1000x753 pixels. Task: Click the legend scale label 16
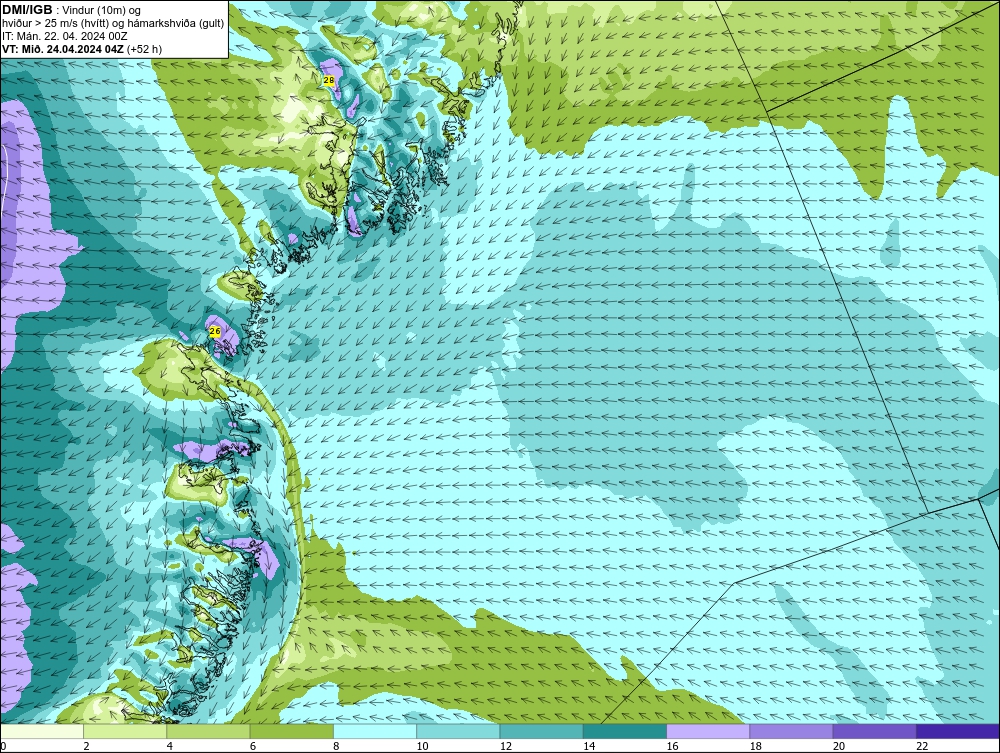672,747
